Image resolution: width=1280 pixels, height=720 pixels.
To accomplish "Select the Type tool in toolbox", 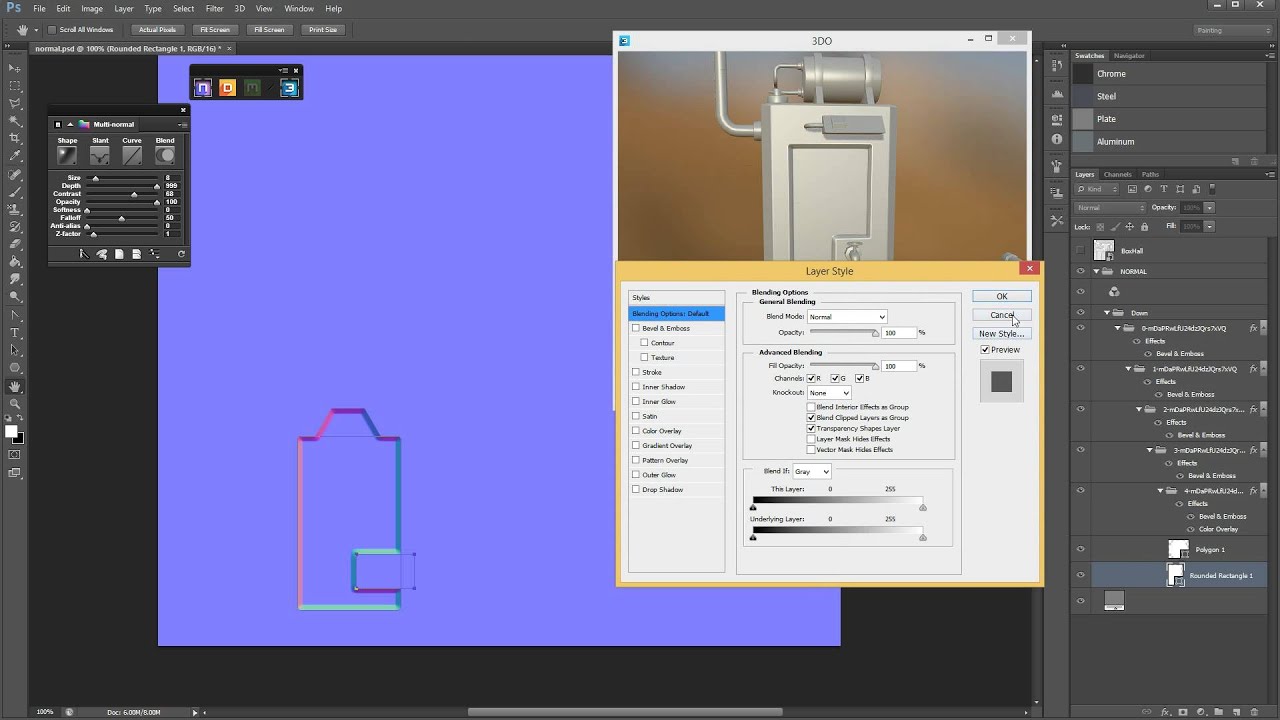I will (14, 332).
